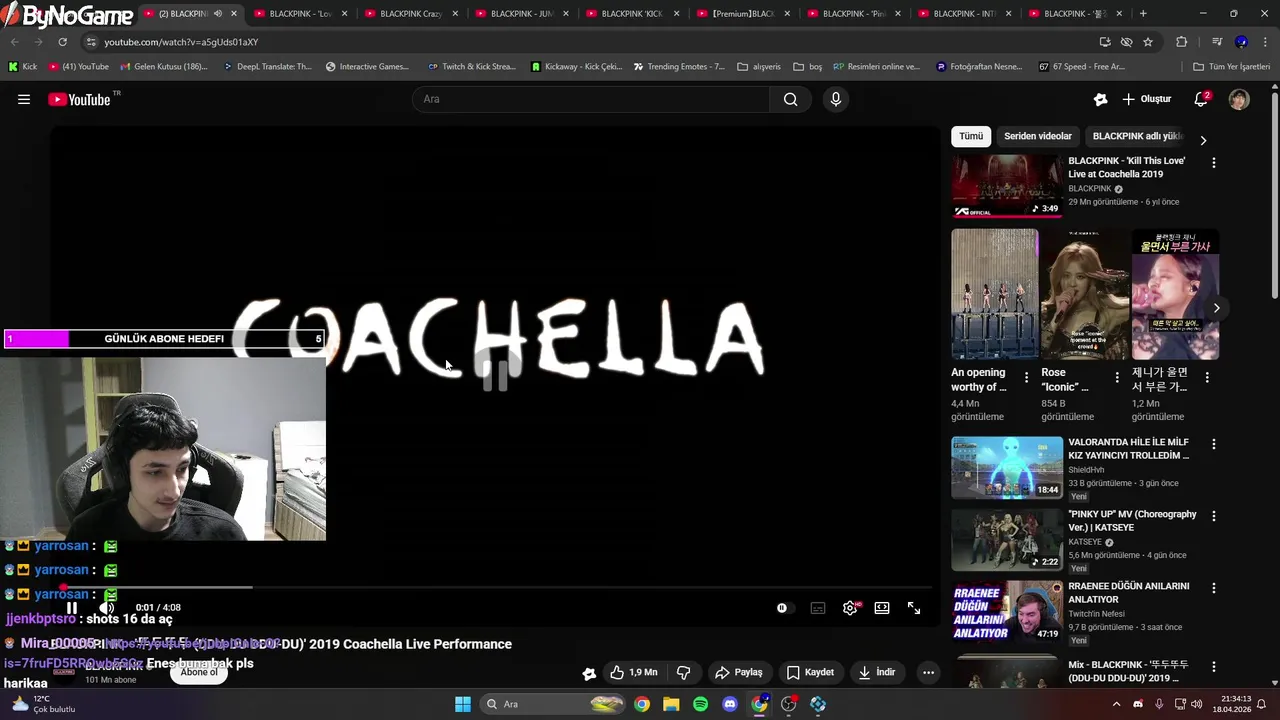Show more filter chips with right arrow

pyautogui.click(x=1203, y=140)
